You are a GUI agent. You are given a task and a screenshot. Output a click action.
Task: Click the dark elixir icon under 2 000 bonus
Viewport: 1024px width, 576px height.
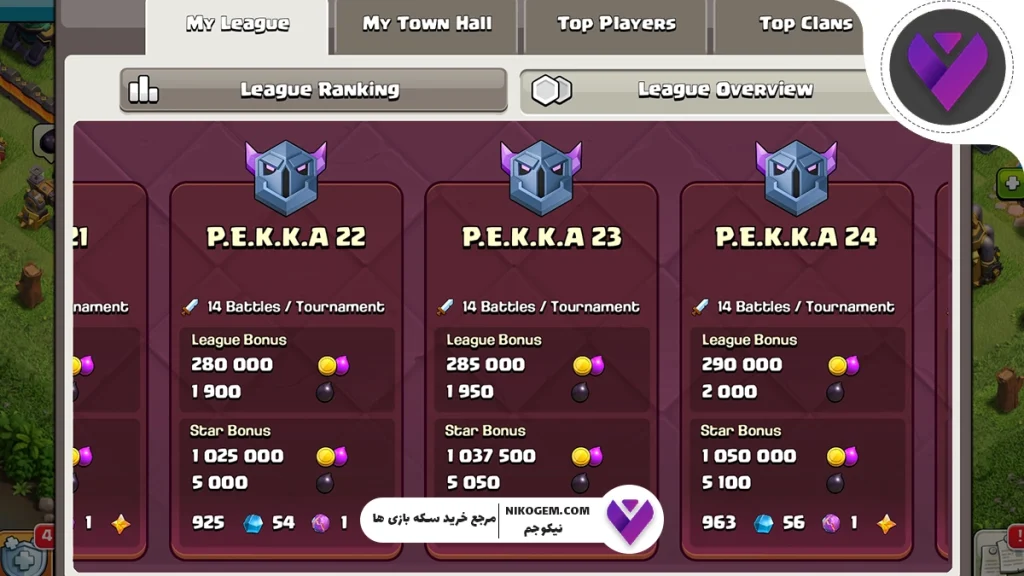[835, 392]
